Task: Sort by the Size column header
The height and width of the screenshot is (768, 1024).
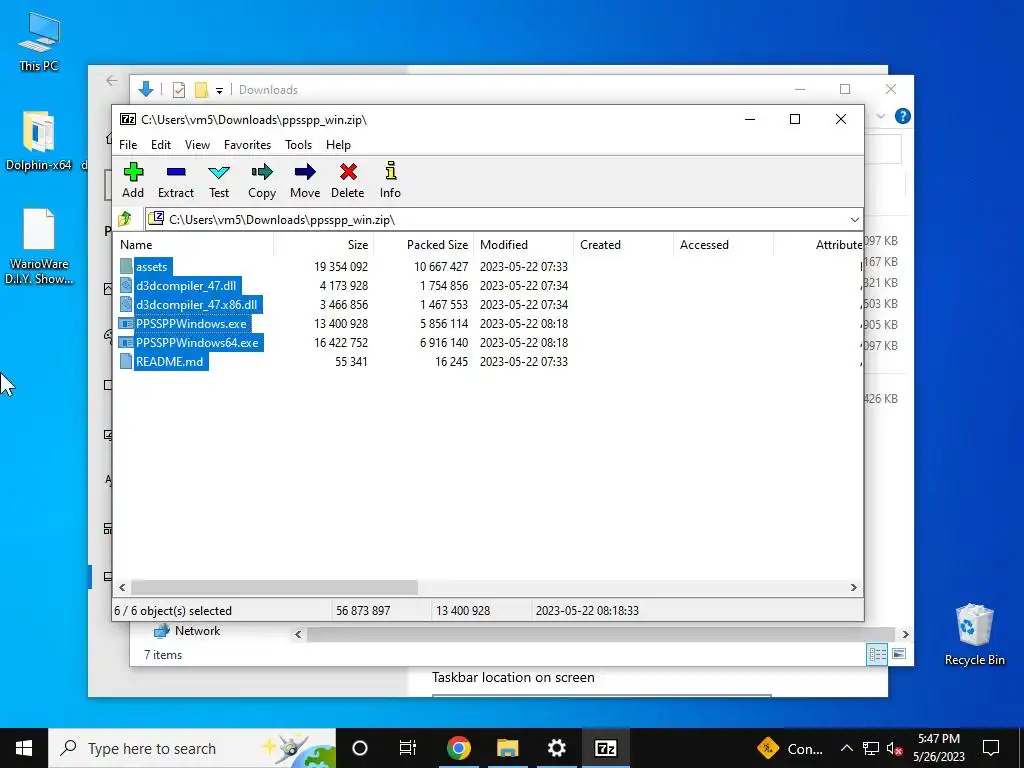Action: [323, 245]
